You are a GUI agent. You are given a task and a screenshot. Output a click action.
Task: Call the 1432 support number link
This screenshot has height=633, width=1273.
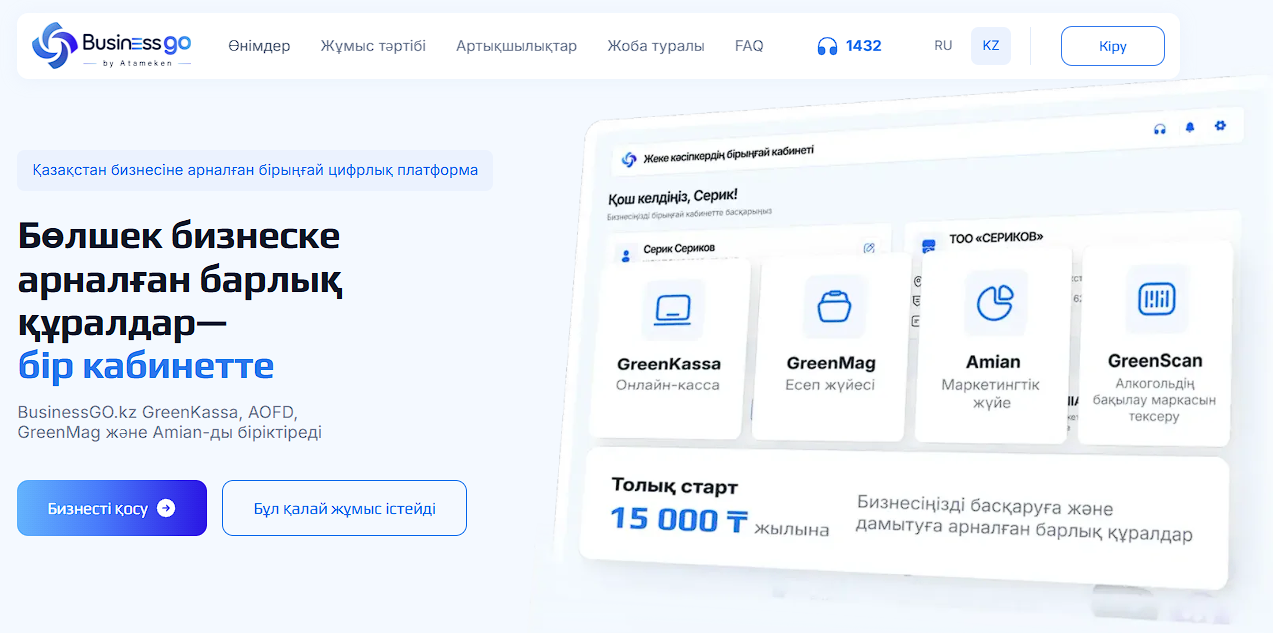click(849, 46)
